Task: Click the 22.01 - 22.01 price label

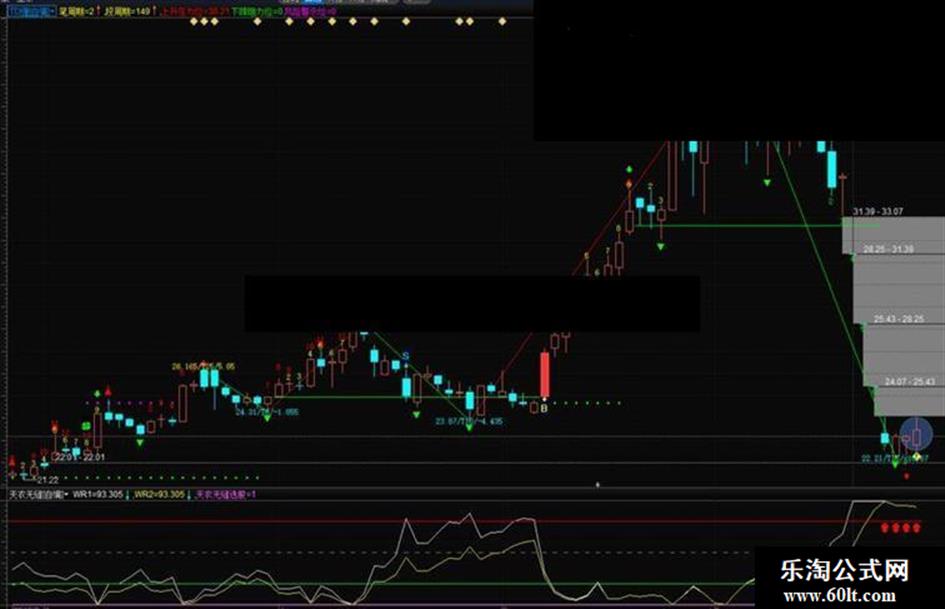Action: (x=81, y=458)
